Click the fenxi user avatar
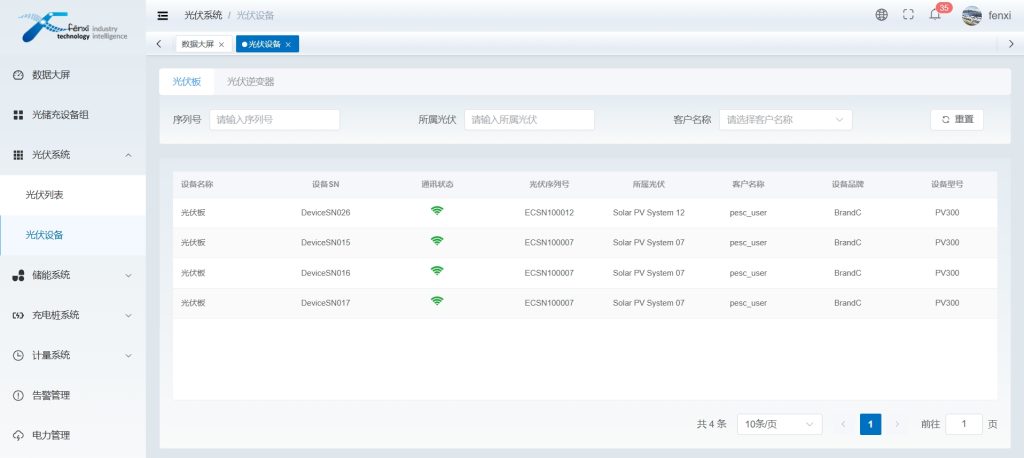1024x458 pixels. click(971, 15)
